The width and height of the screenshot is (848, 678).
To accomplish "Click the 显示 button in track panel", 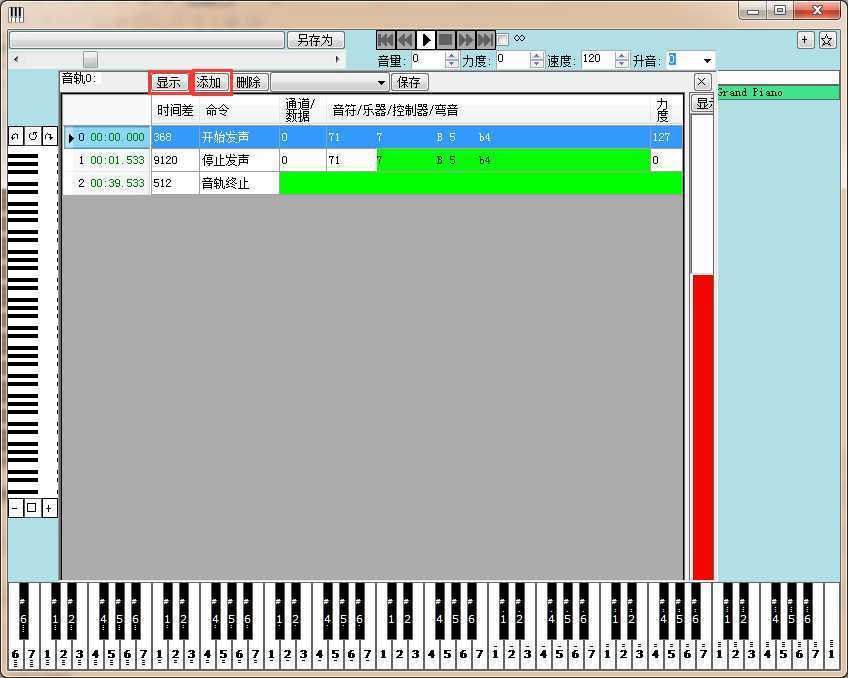I will pyautogui.click(x=169, y=82).
